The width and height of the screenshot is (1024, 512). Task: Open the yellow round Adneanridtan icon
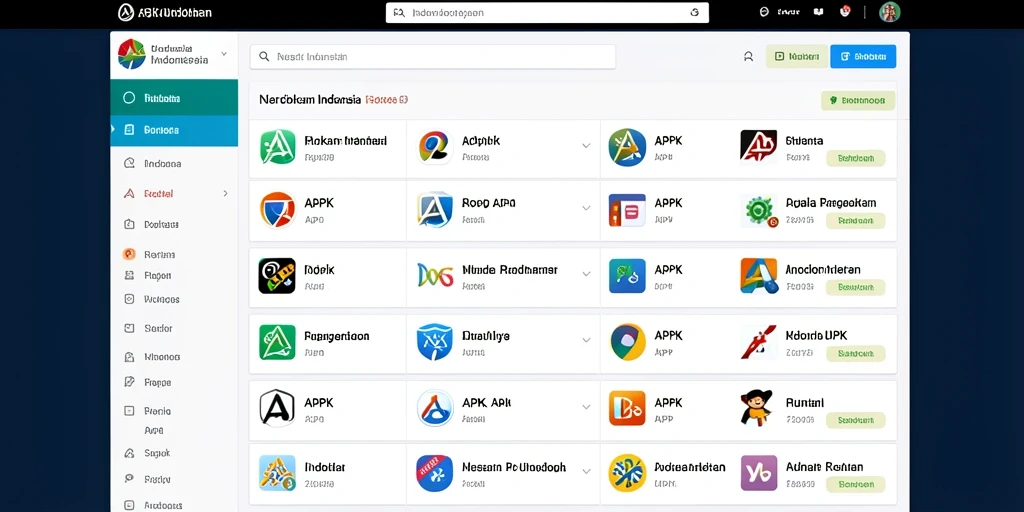coord(627,473)
